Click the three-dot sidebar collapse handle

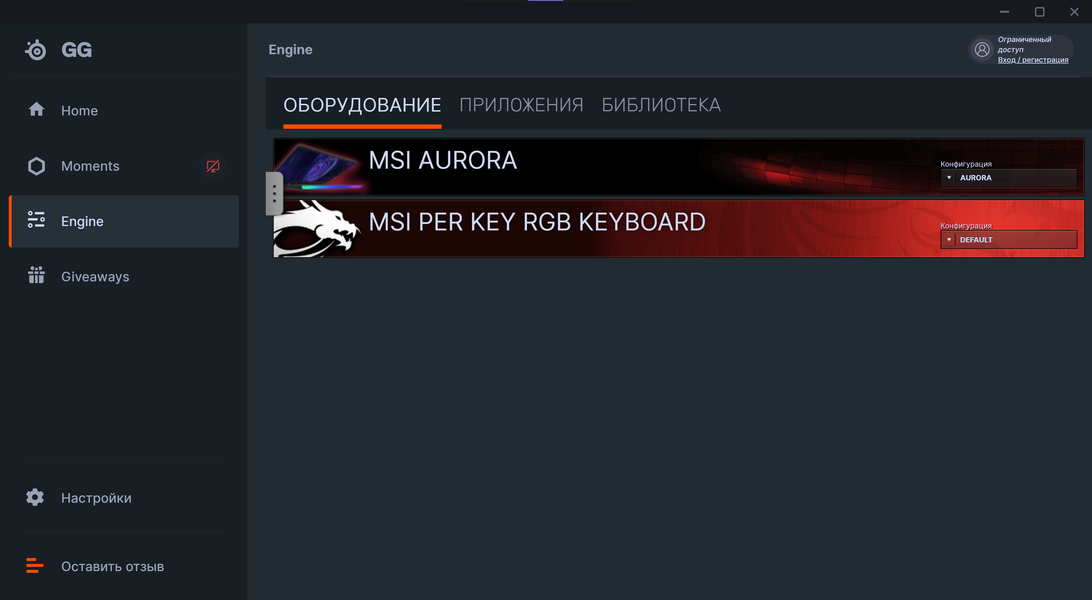coord(274,194)
